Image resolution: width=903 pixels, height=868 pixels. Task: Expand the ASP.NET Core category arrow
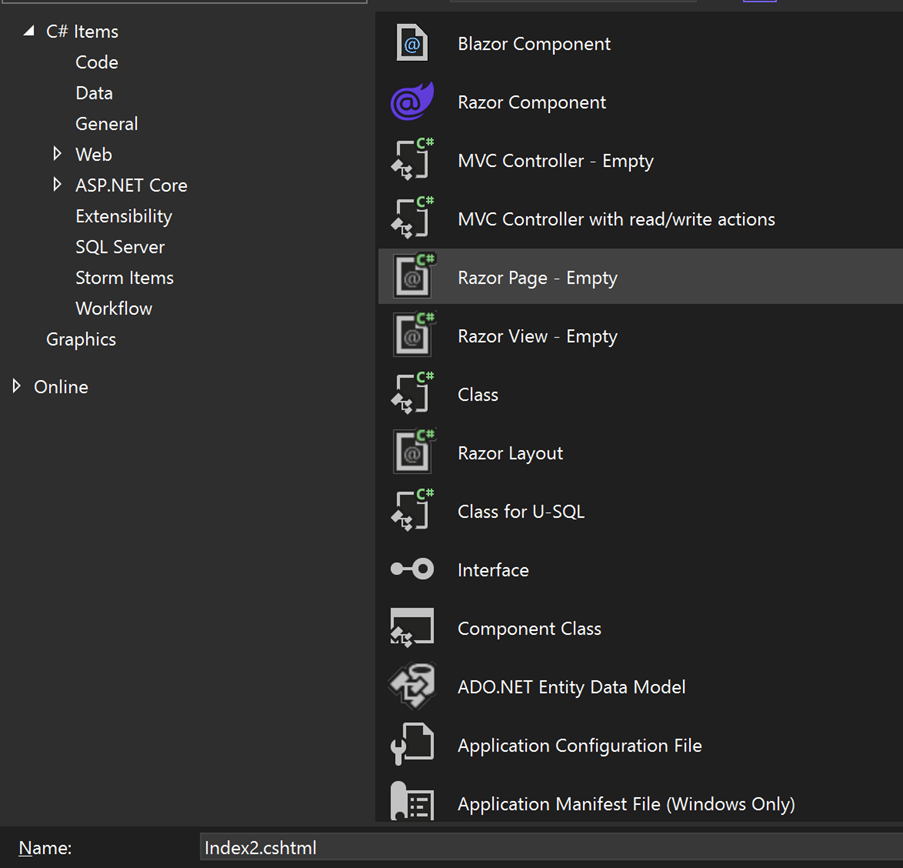point(57,185)
